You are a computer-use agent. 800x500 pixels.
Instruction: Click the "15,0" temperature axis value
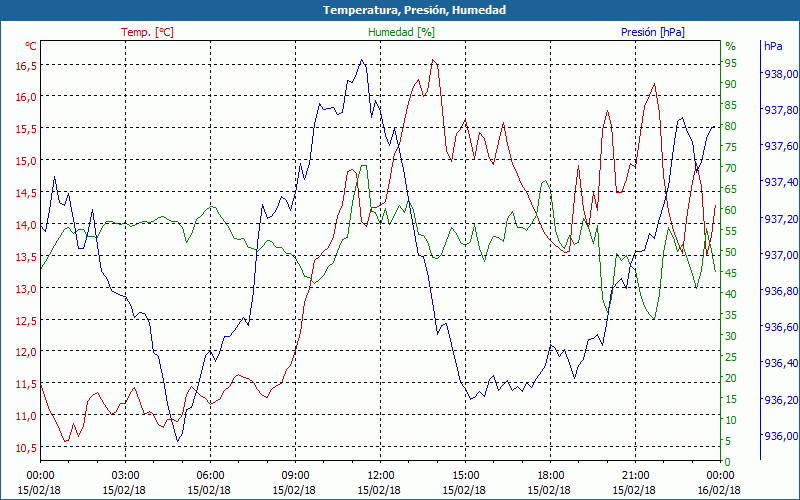pos(26,161)
